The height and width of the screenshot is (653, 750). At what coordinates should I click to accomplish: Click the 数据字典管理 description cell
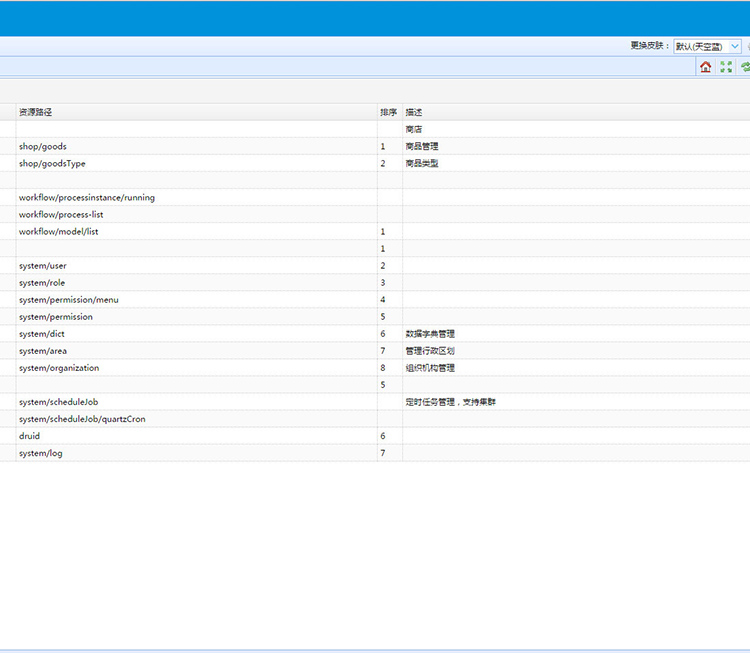pyautogui.click(x=576, y=334)
